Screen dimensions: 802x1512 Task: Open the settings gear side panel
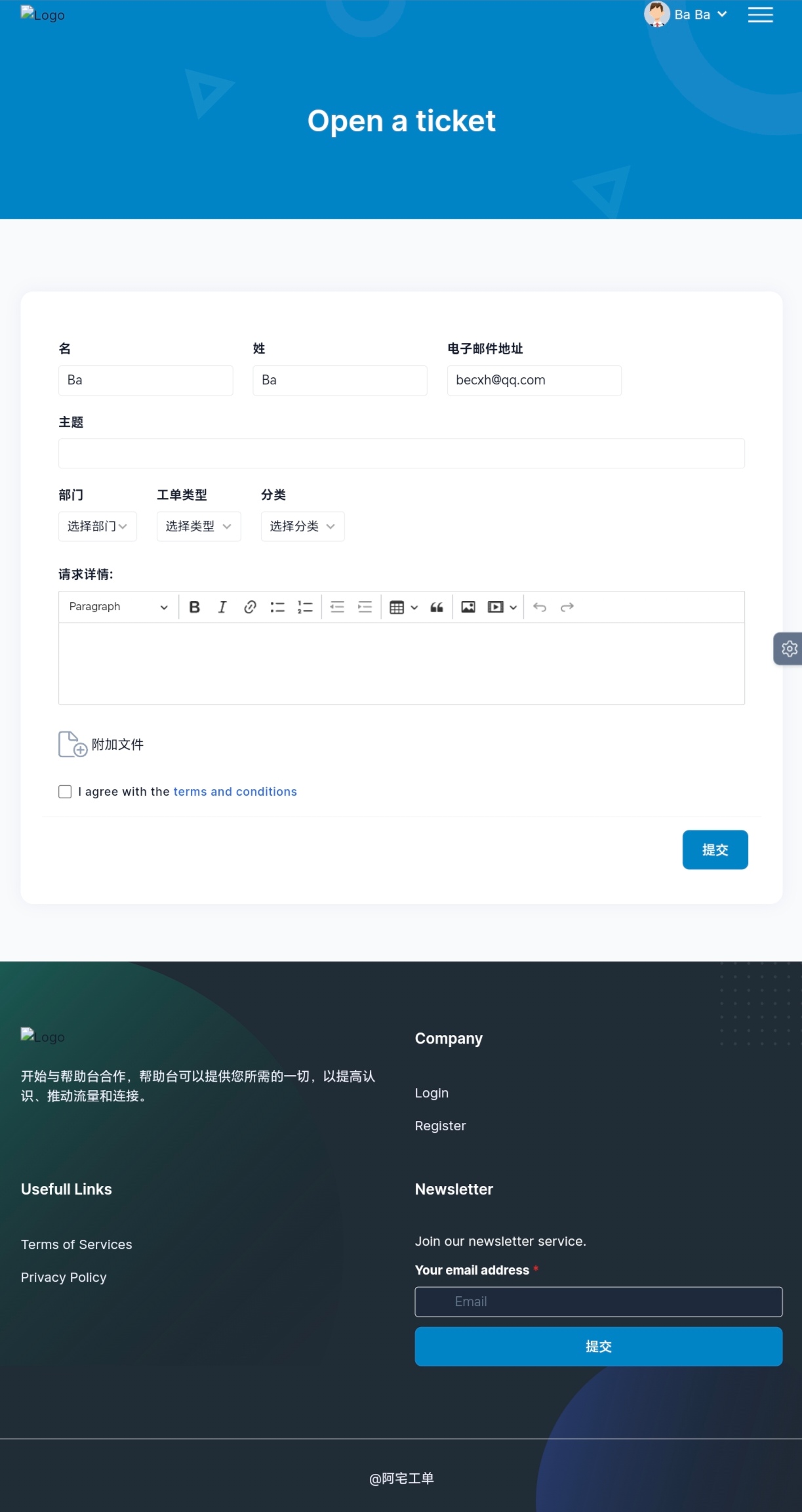coord(789,649)
